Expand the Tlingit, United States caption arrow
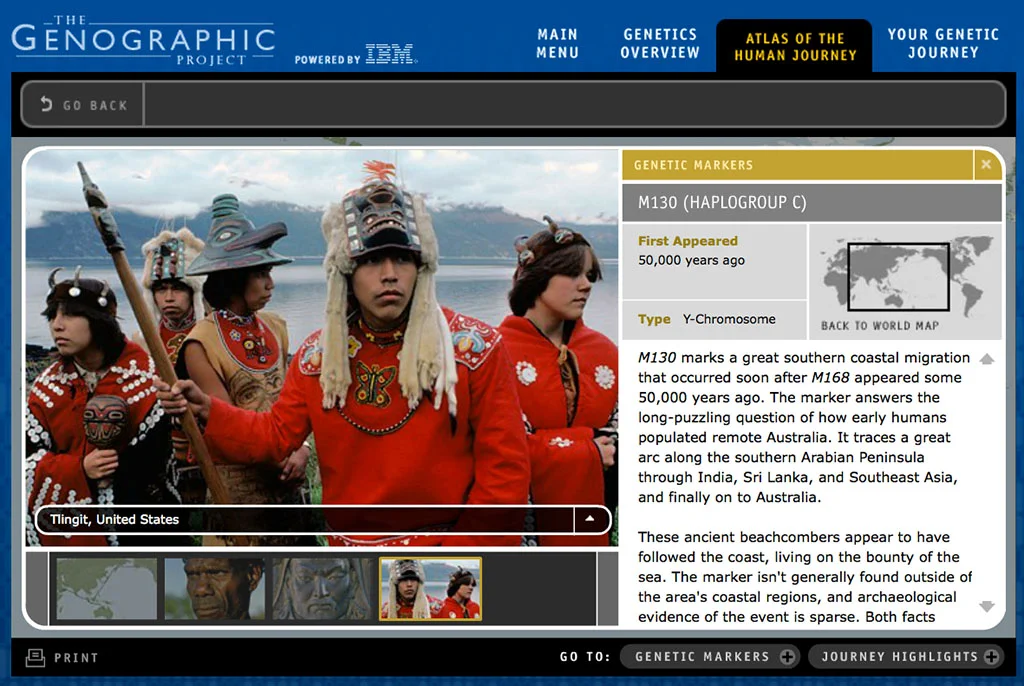Image resolution: width=1024 pixels, height=686 pixels. click(590, 519)
